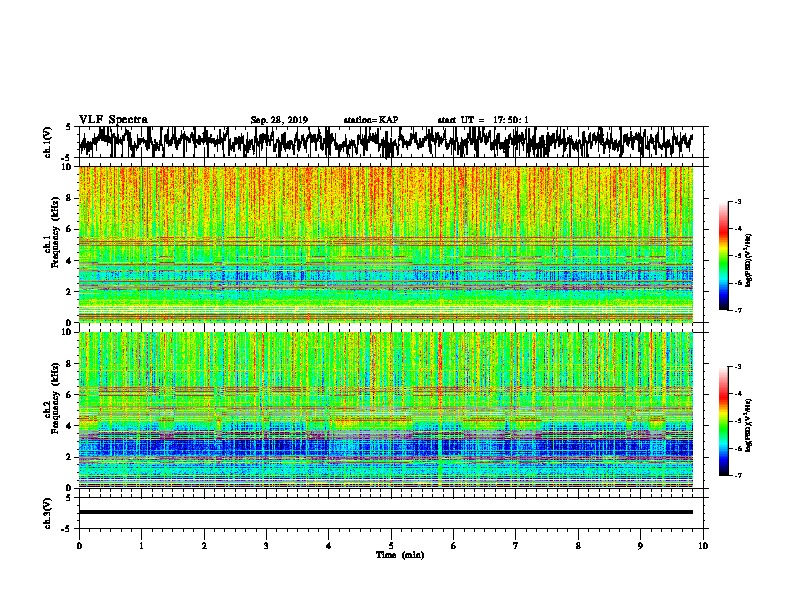Click time axis tick label "4"

tap(329, 546)
